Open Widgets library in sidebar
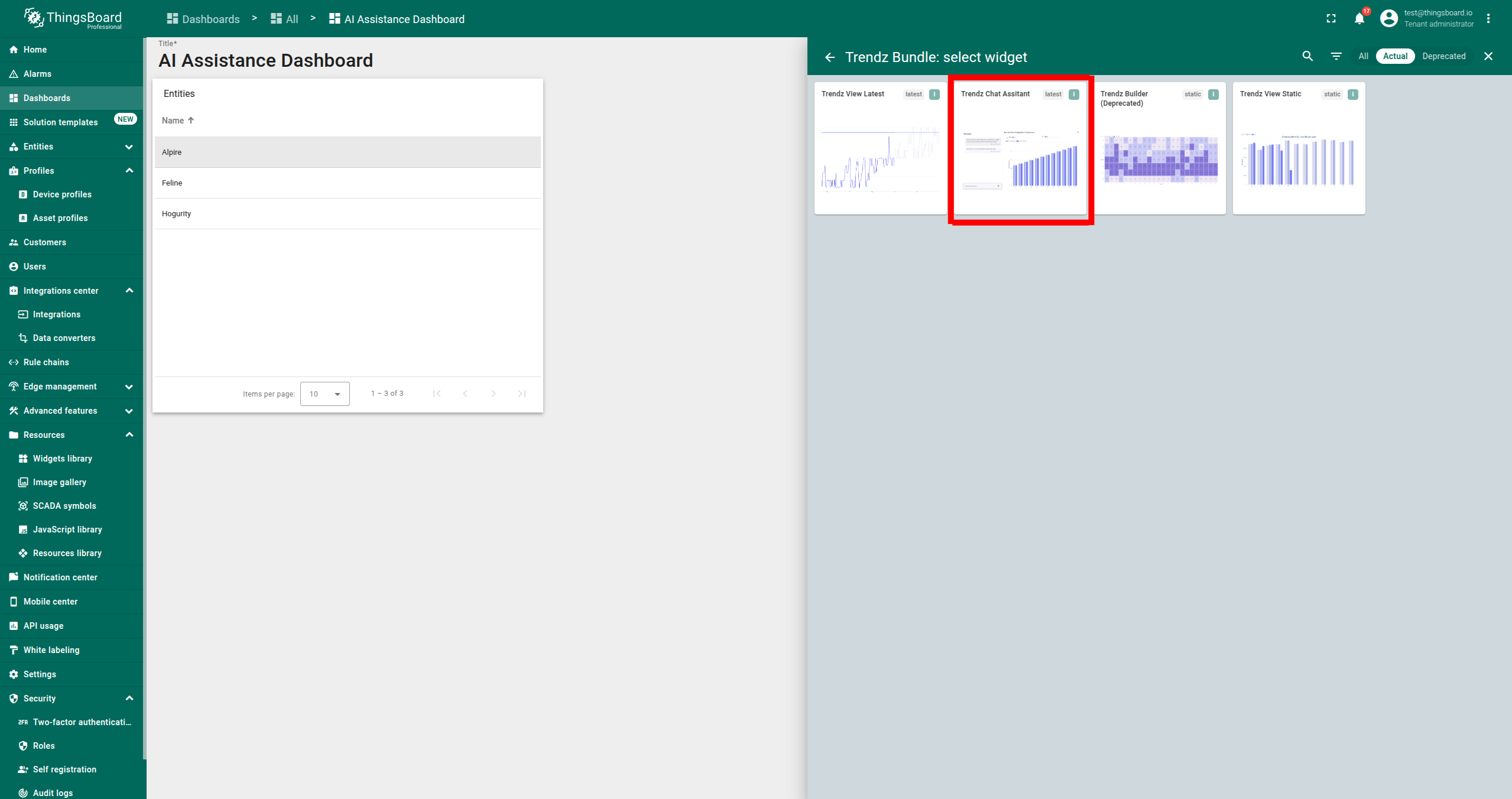The width and height of the screenshot is (1512, 799). (62, 459)
